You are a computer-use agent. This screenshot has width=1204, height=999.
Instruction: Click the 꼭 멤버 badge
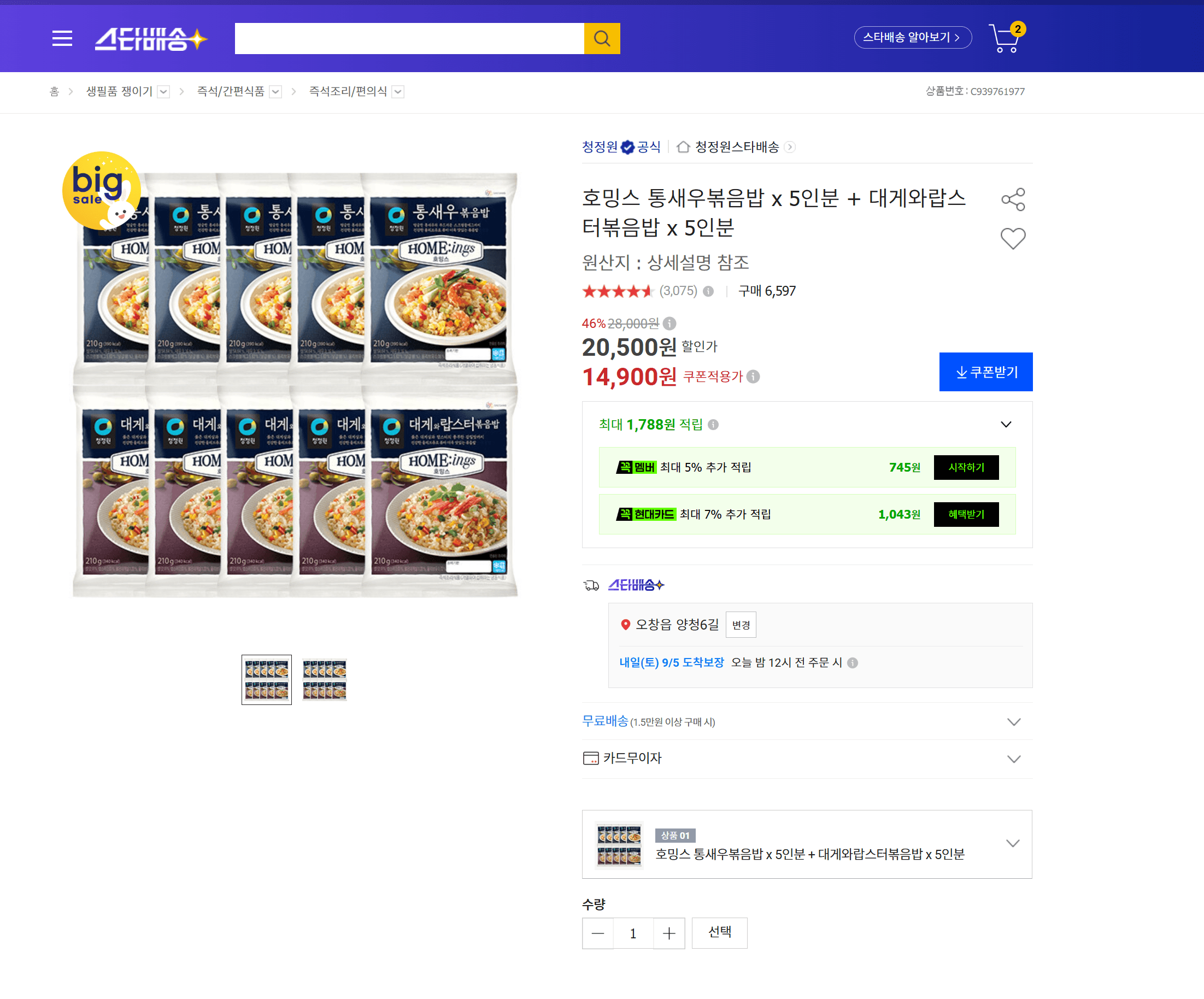point(636,468)
